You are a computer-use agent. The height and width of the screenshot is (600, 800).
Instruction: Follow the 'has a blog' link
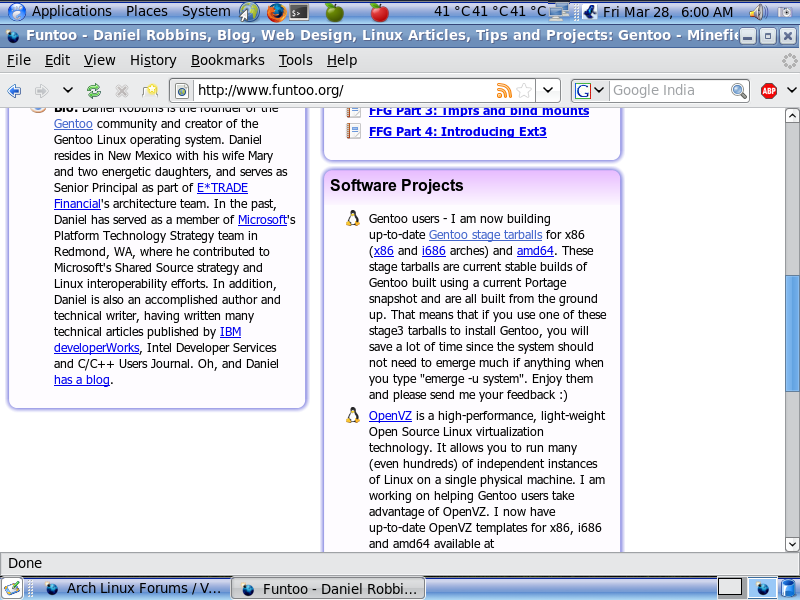point(82,380)
